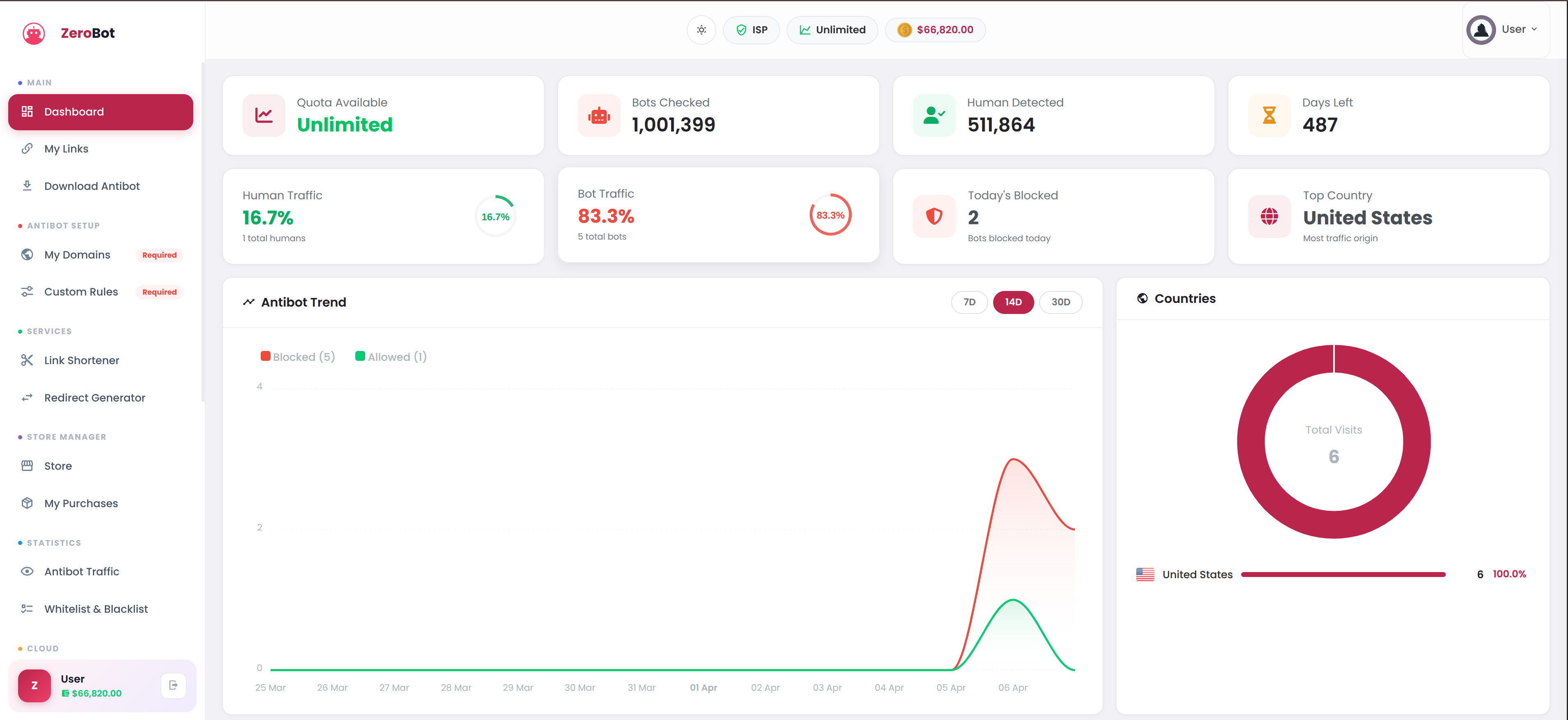Click the Download Antibot icon
This screenshot has height=720, width=1568.
[28, 185]
